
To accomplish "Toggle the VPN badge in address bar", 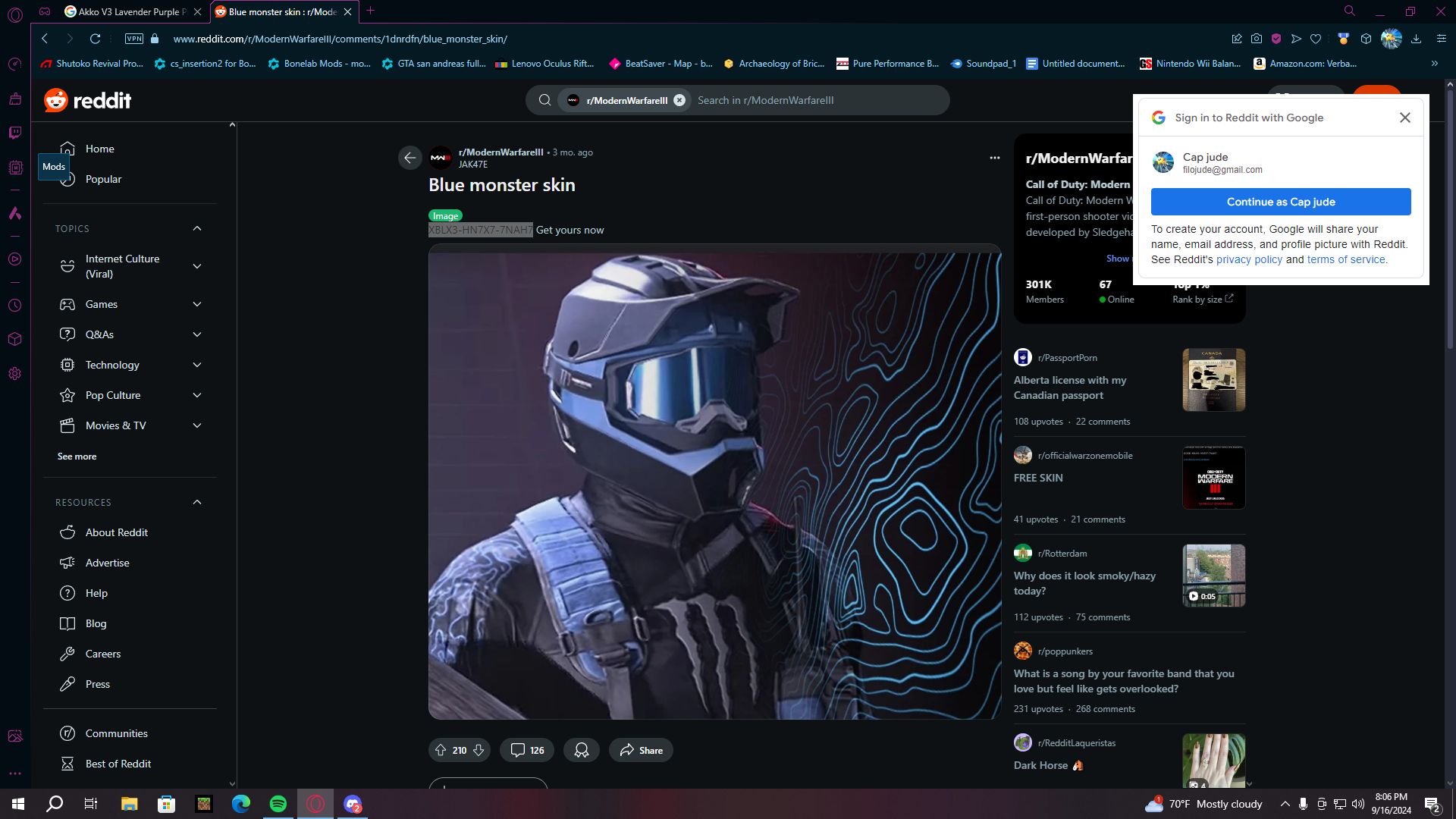I will [134, 39].
